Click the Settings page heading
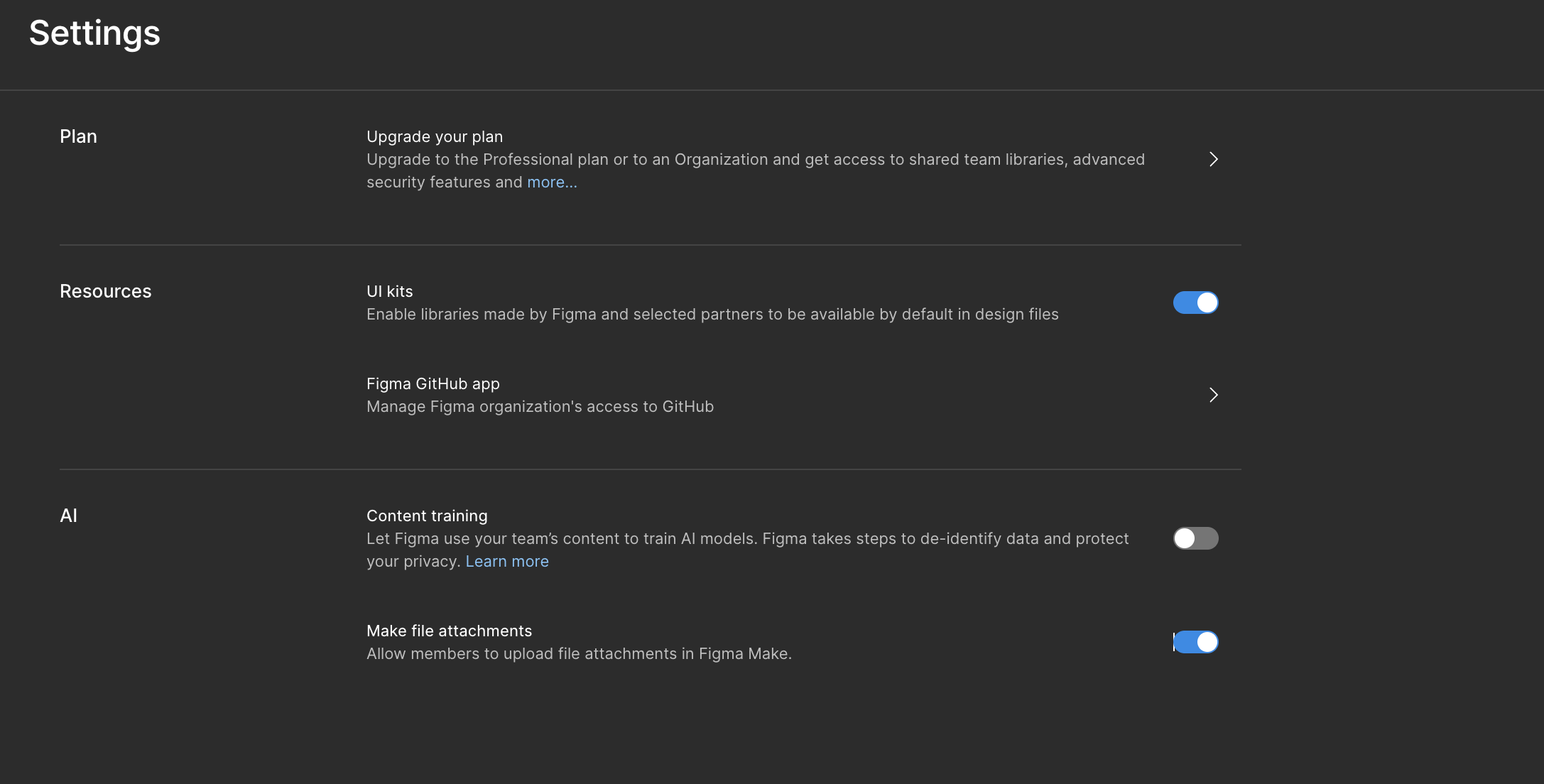This screenshot has height=784, width=1544. click(x=94, y=33)
